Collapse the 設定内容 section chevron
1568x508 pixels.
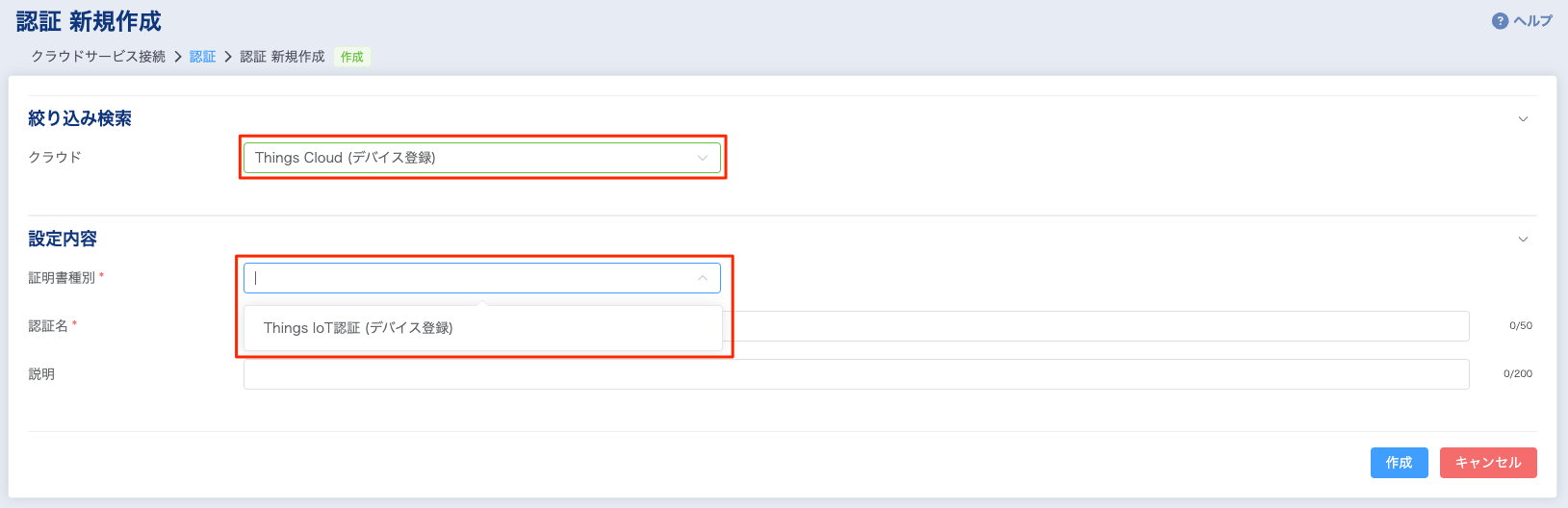pos(1523,240)
